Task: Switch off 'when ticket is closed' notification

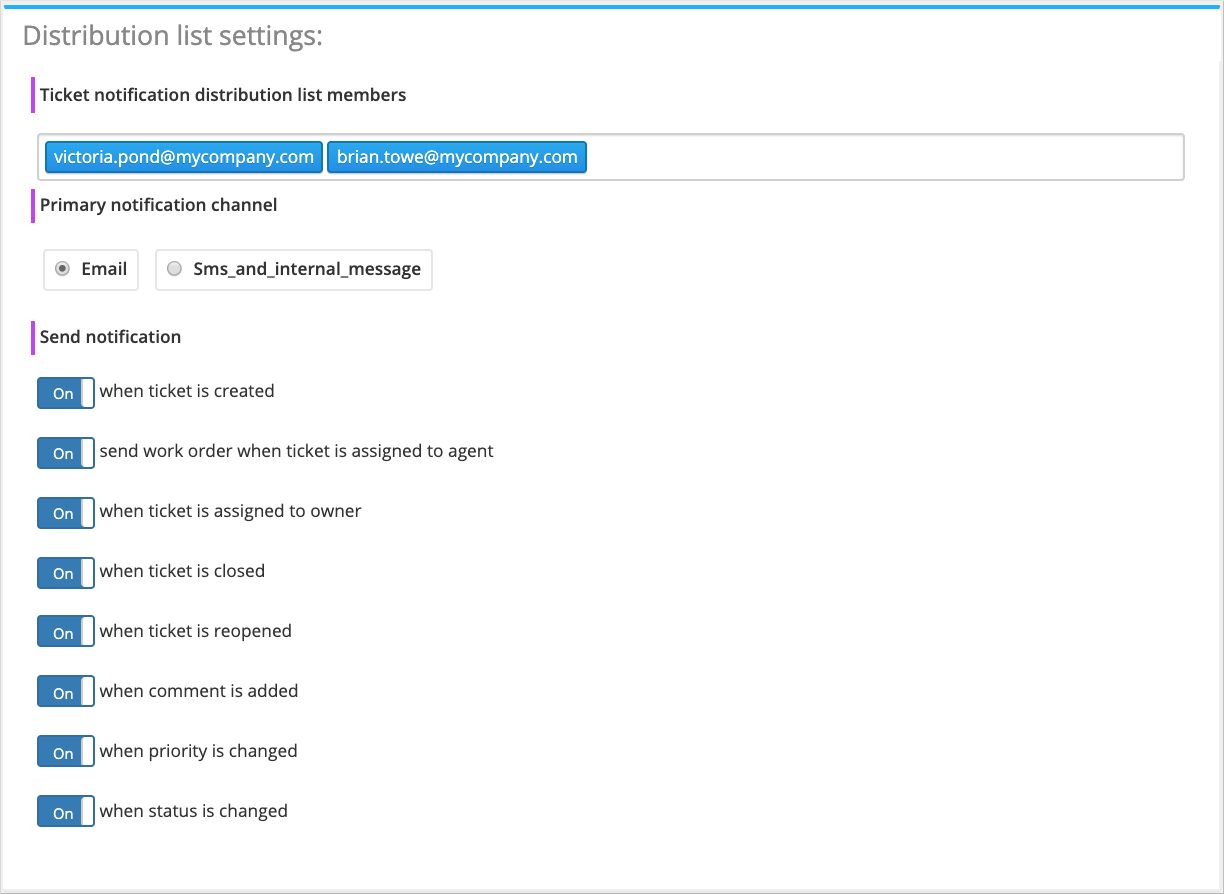Action: (x=66, y=573)
